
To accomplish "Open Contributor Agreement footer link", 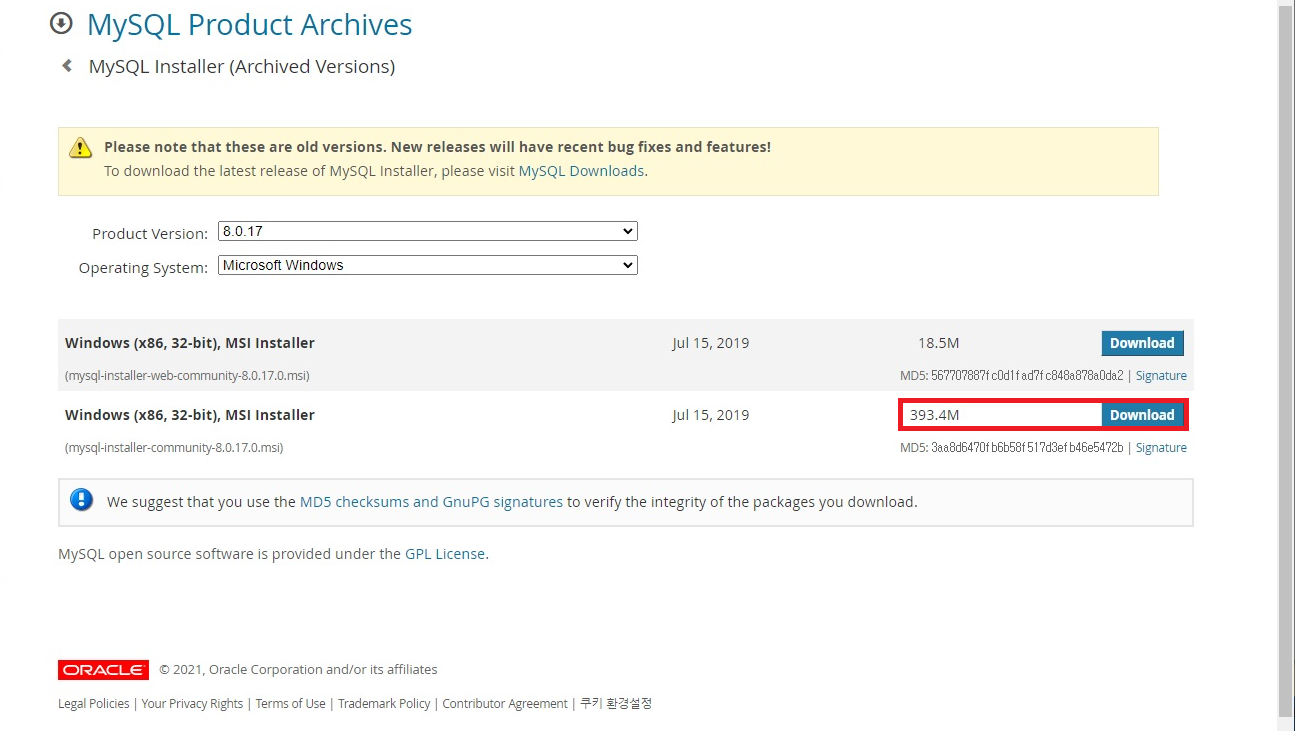I will point(505,704).
